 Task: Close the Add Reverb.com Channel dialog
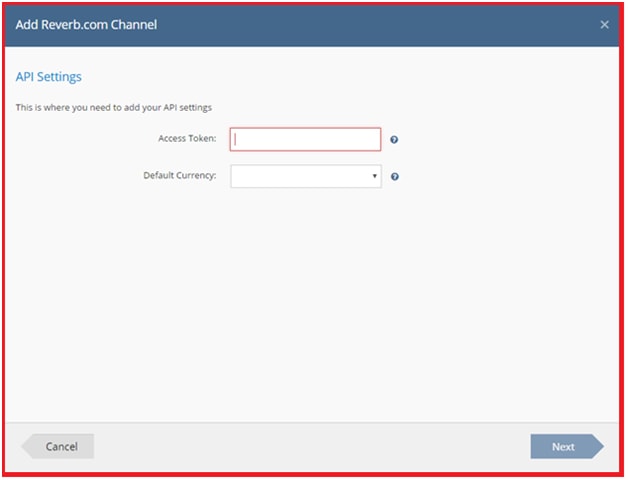coord(604,25)
